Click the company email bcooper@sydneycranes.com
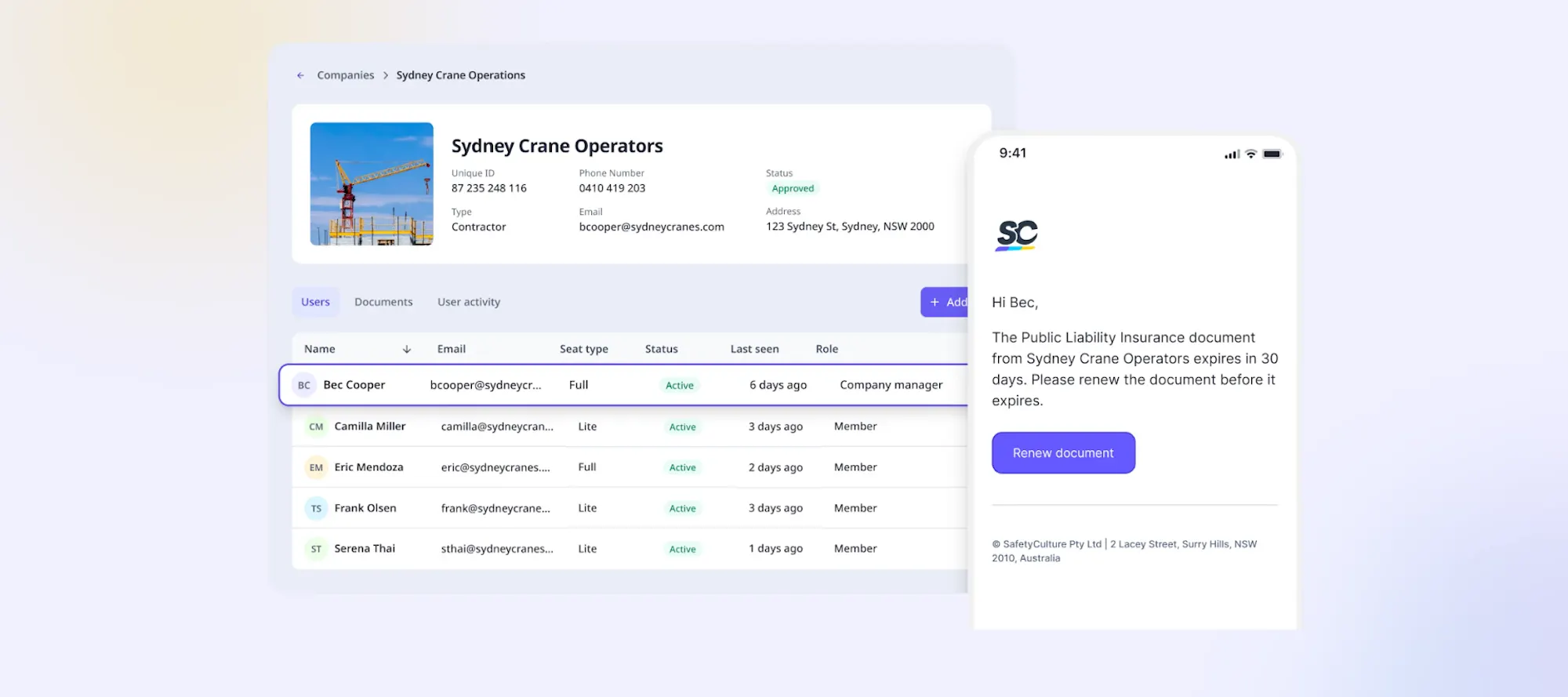Screen dimensions: 1568x697 tap(652, 227)
